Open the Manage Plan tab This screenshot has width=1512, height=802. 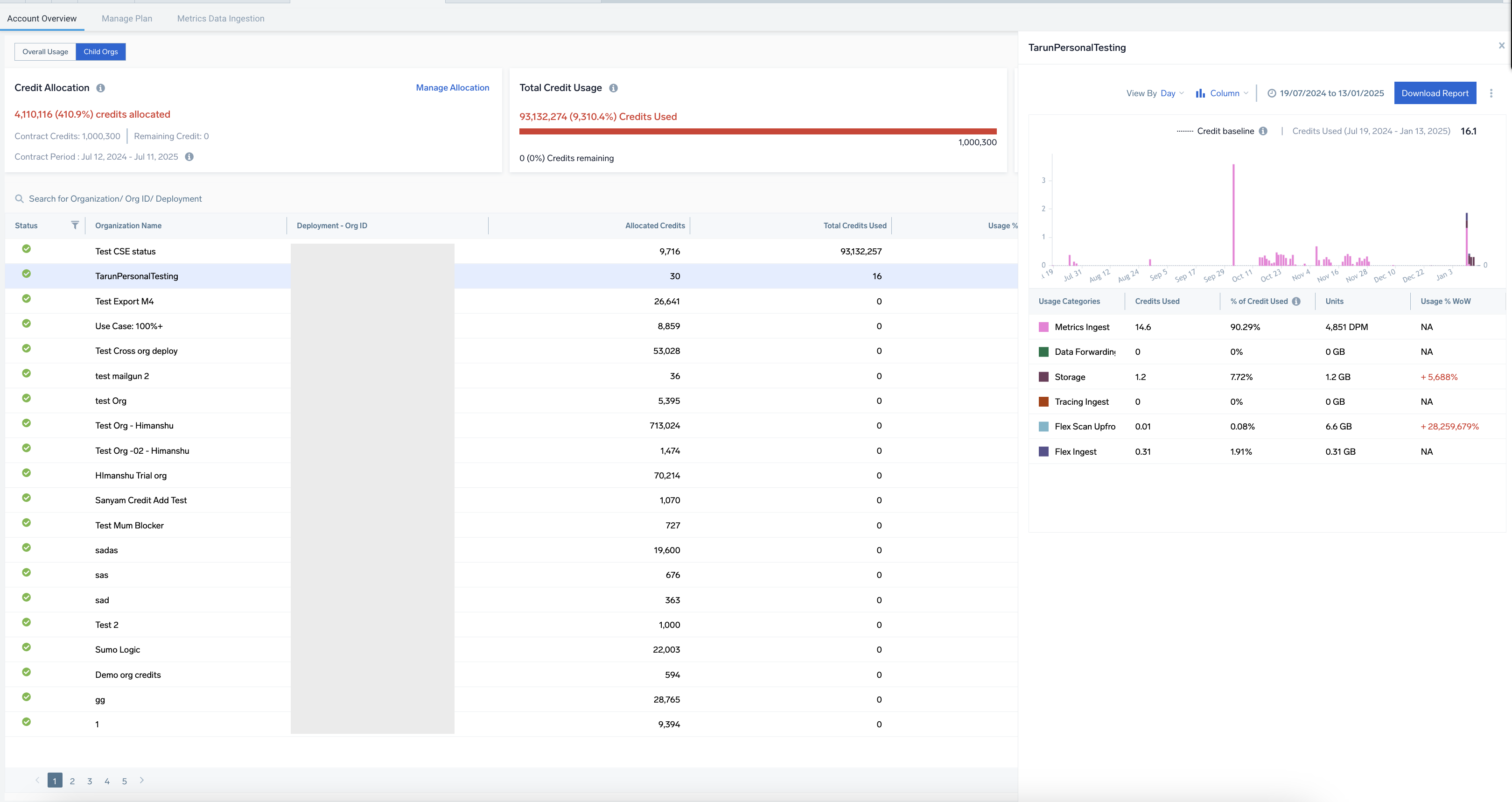pos(127,19)
